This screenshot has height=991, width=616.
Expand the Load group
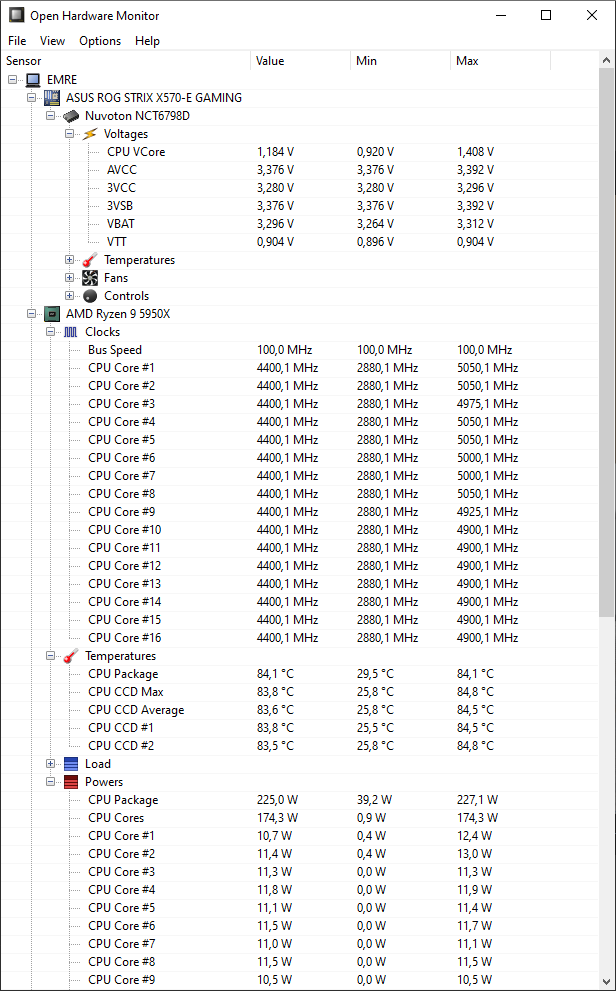(x=51, y=764)
